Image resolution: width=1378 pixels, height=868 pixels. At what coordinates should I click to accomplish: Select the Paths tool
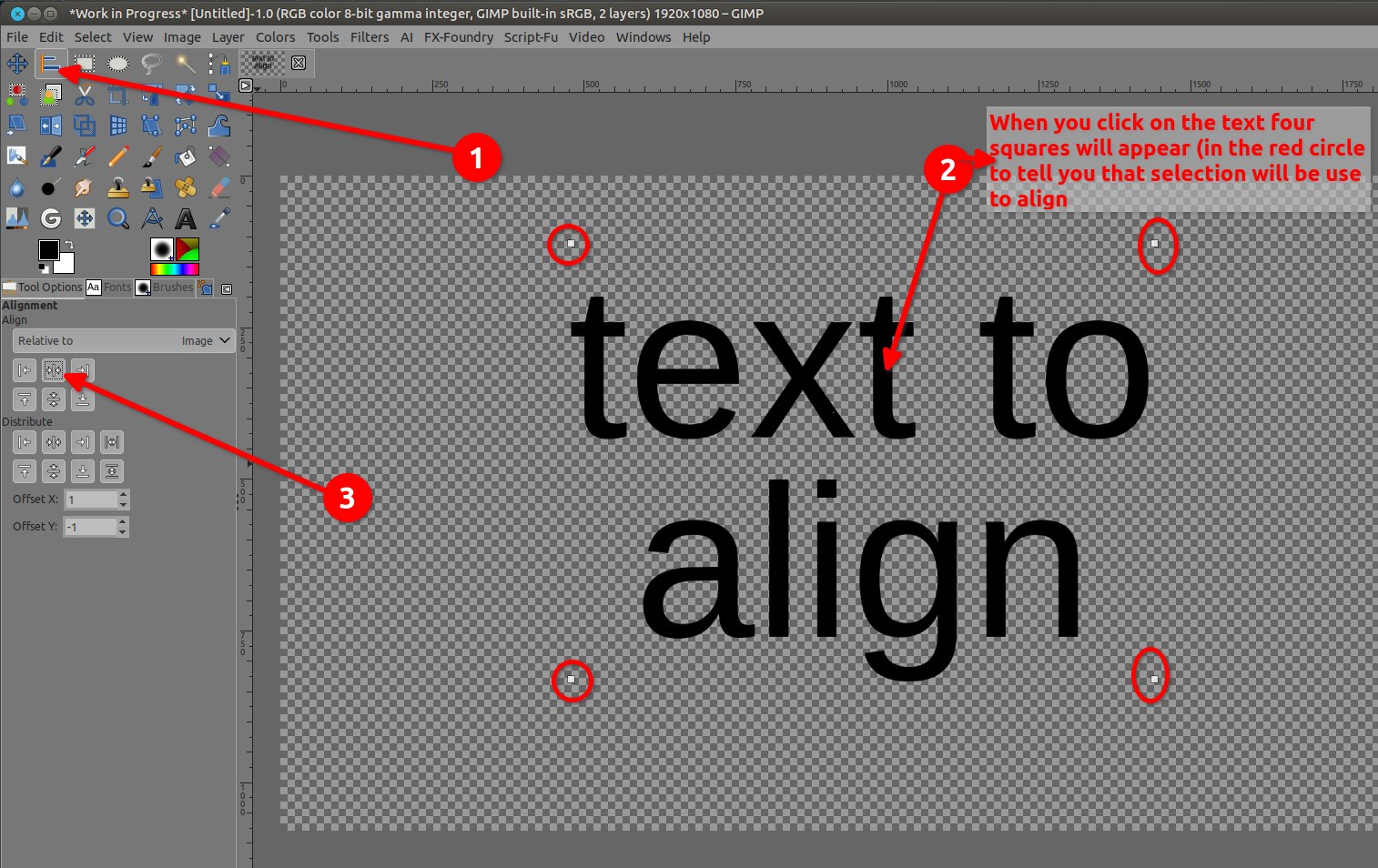tap(219, 64)
